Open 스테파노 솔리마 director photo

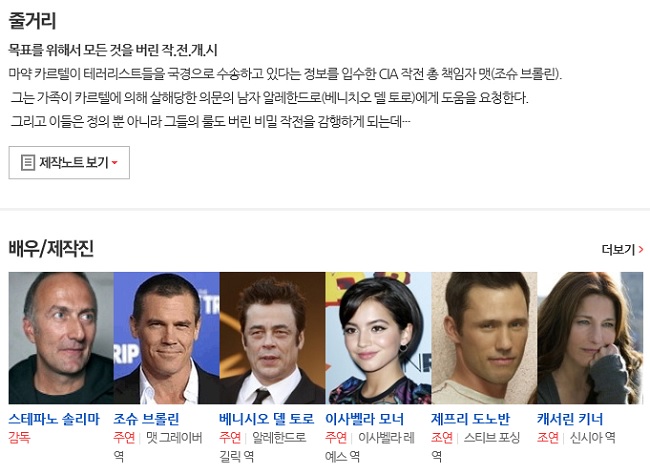[61, 338]
